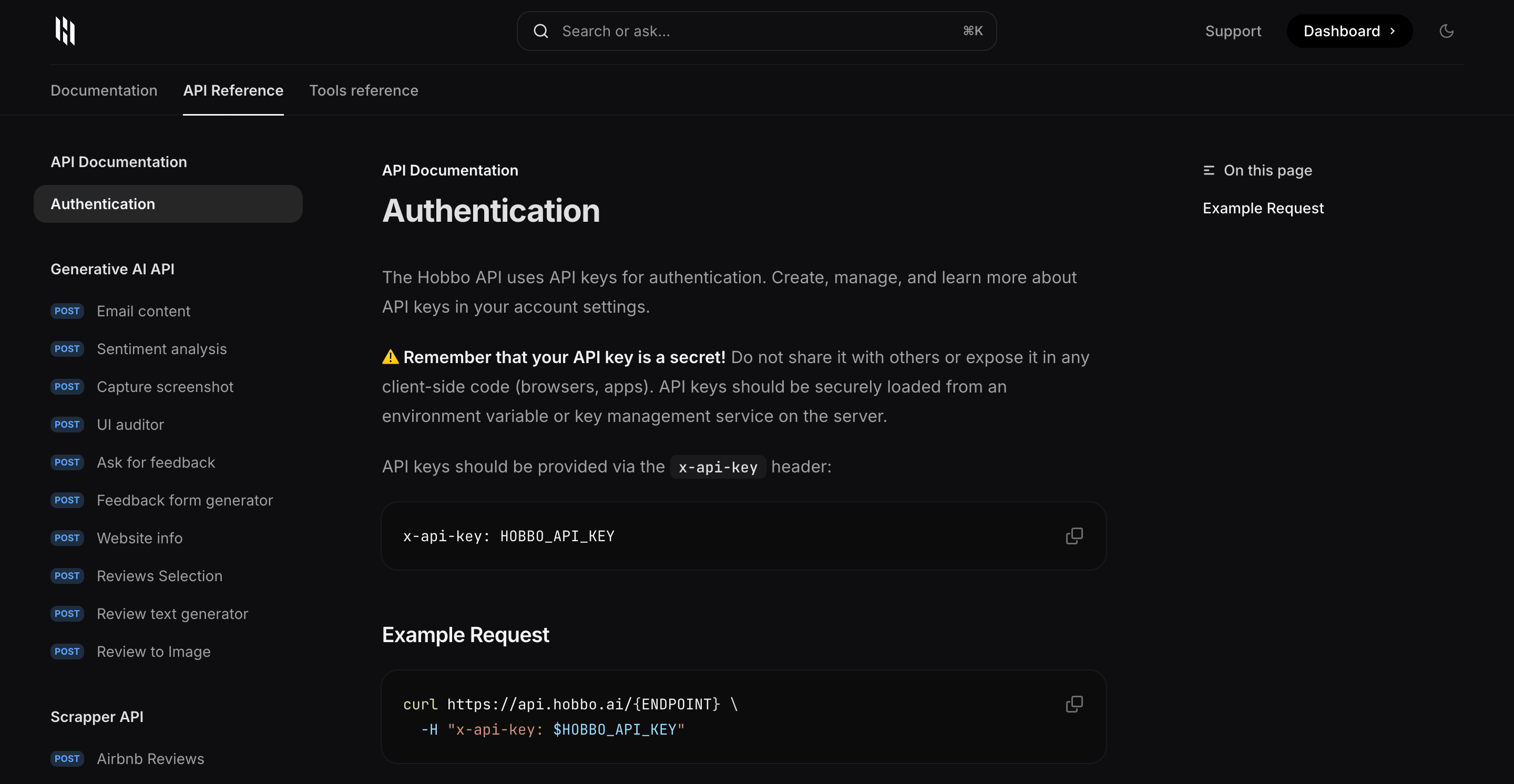Click the On this page outline icon

point(1209,170)
